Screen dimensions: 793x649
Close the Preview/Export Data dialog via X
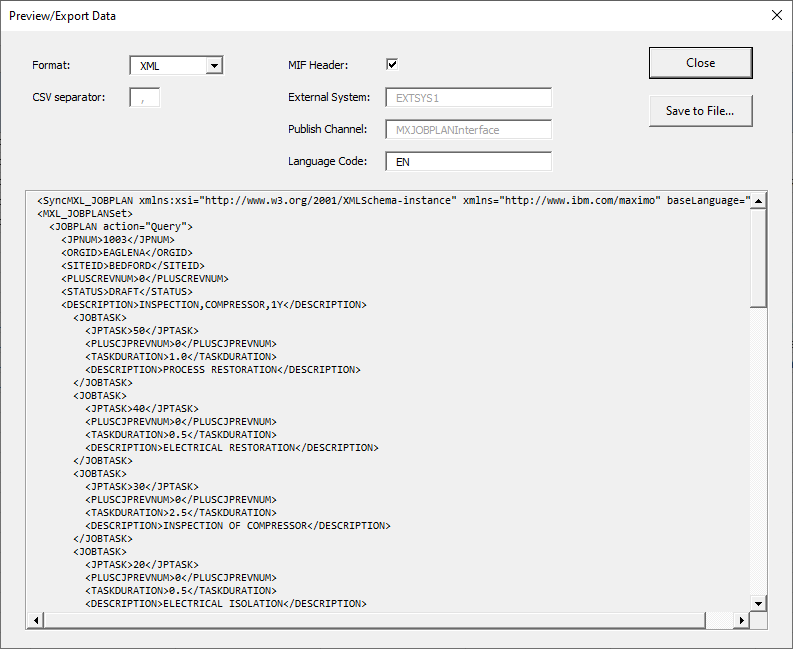pyautogui.click(x=777, y=15)
